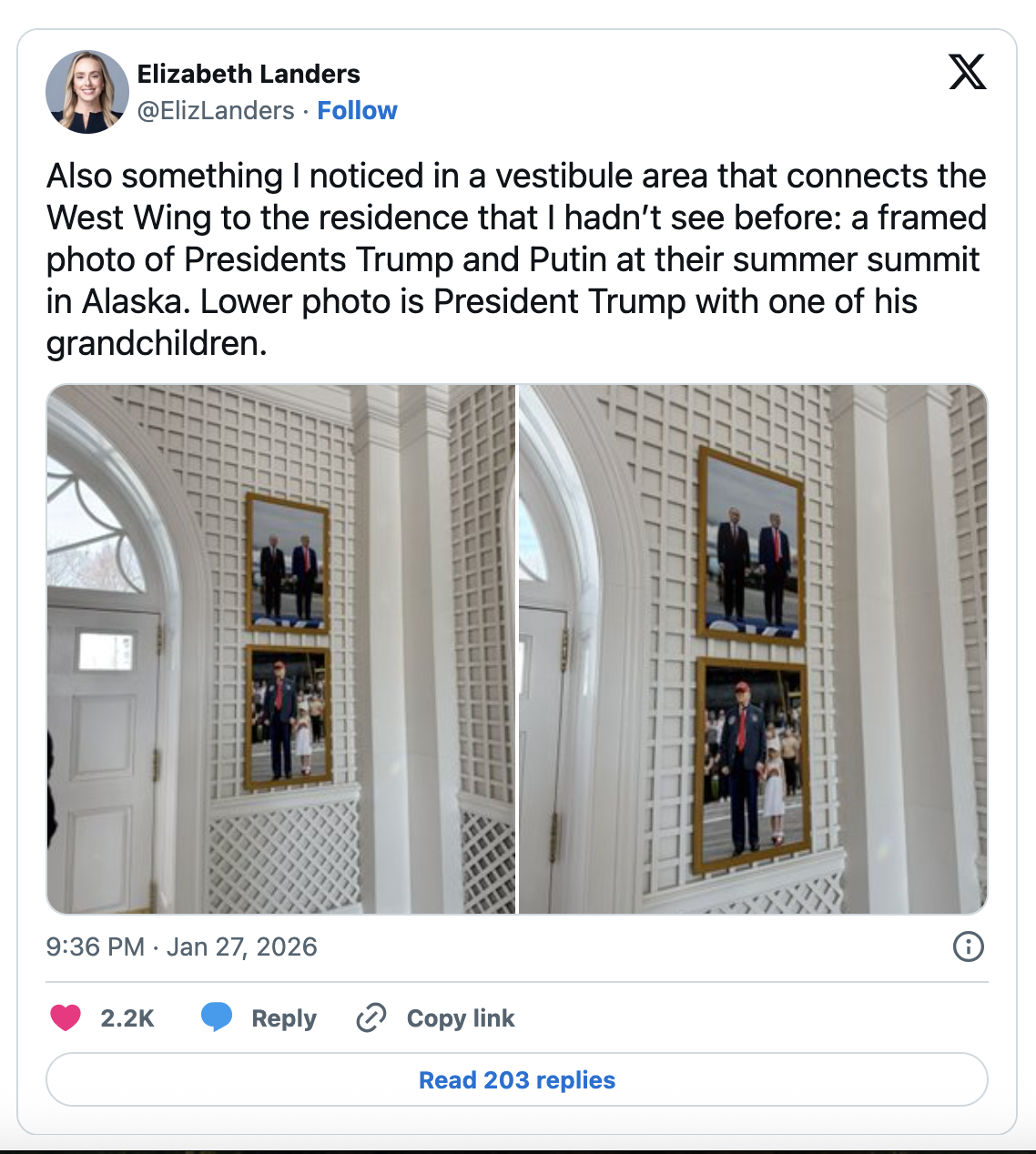Screen dimensions: 1036x1154
Task: Click the blue reply speech bubble icon
Action: pos(217,1017)
